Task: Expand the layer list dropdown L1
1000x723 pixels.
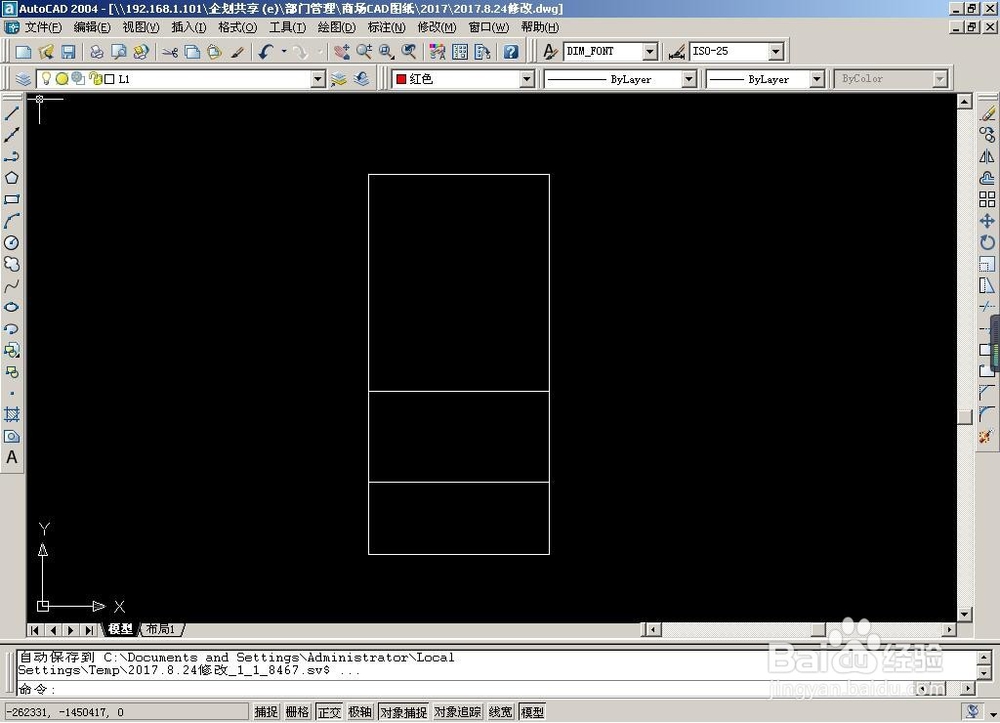Action: coord(318,79)
